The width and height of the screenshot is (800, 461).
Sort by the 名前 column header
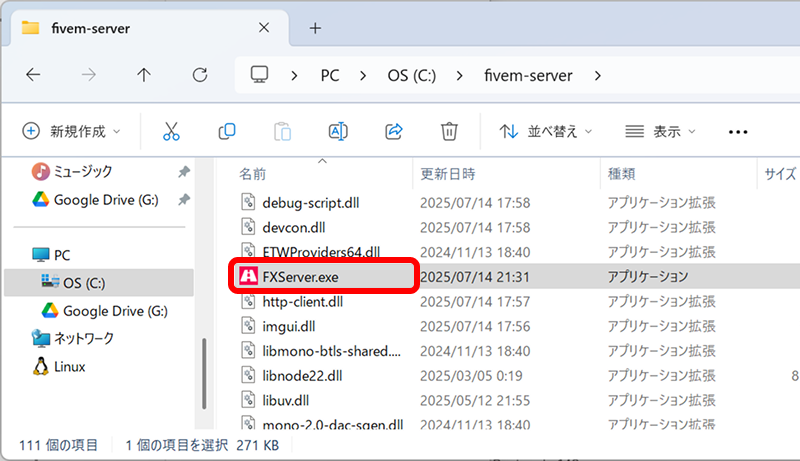pos(253,174)
